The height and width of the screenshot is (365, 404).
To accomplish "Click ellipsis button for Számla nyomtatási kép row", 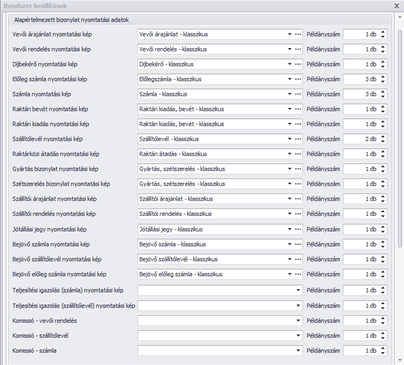I will (298, 94).
